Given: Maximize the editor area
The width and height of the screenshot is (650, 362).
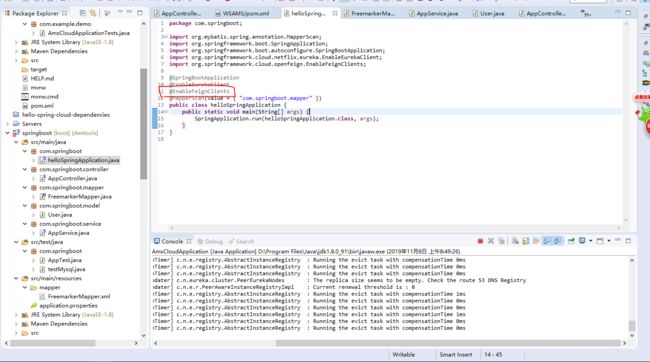Looking at the screenshot, I should (x=628, y=13).
